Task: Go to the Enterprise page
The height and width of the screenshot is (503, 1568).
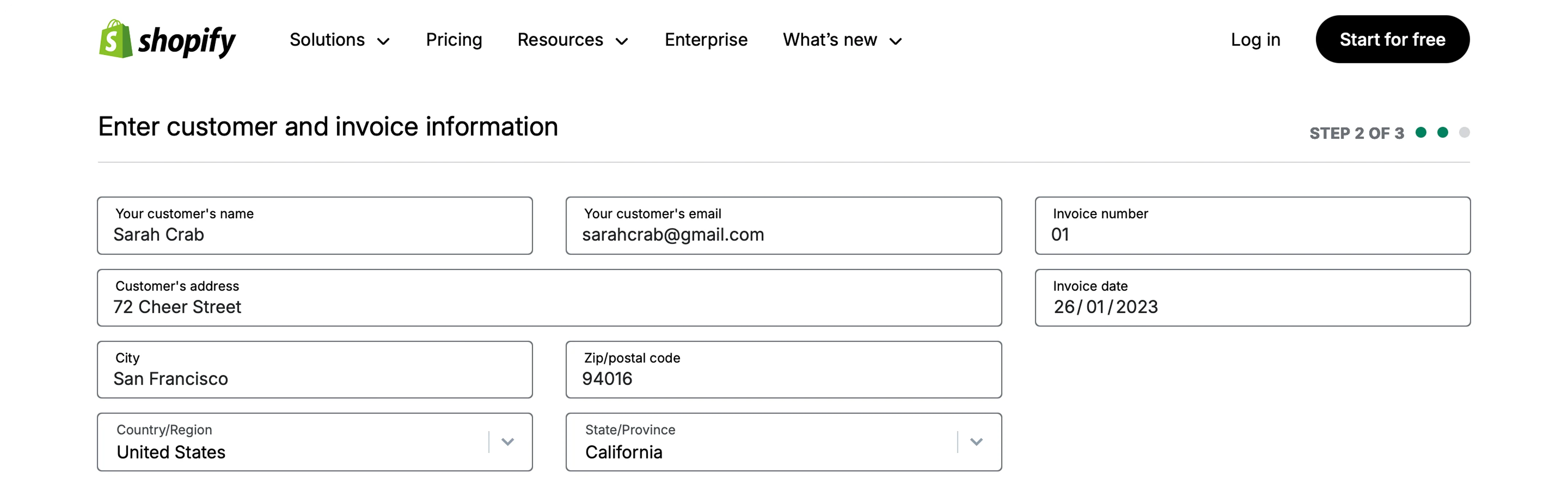Action: 706,40
